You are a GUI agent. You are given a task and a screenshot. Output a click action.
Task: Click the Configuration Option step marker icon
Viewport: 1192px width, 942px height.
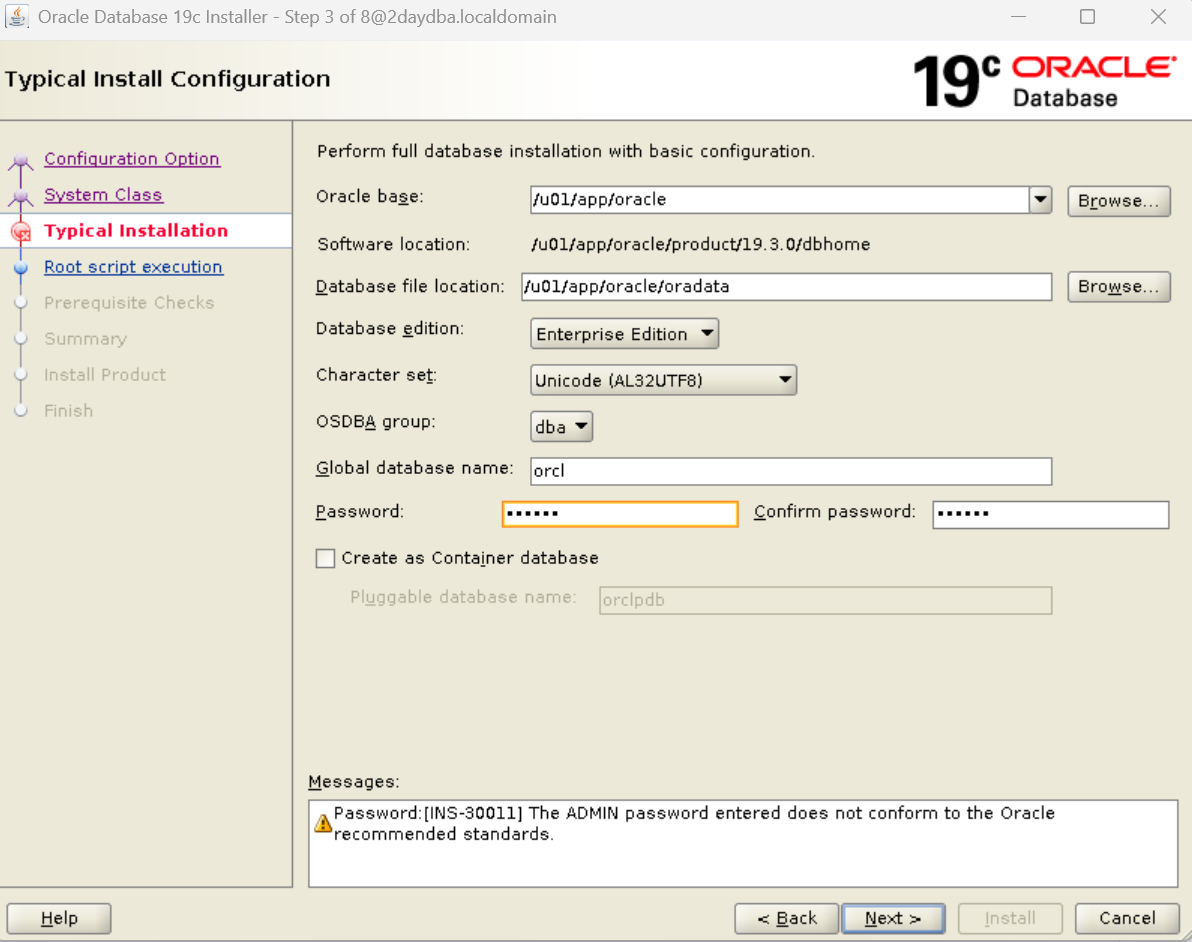[21, 160]
